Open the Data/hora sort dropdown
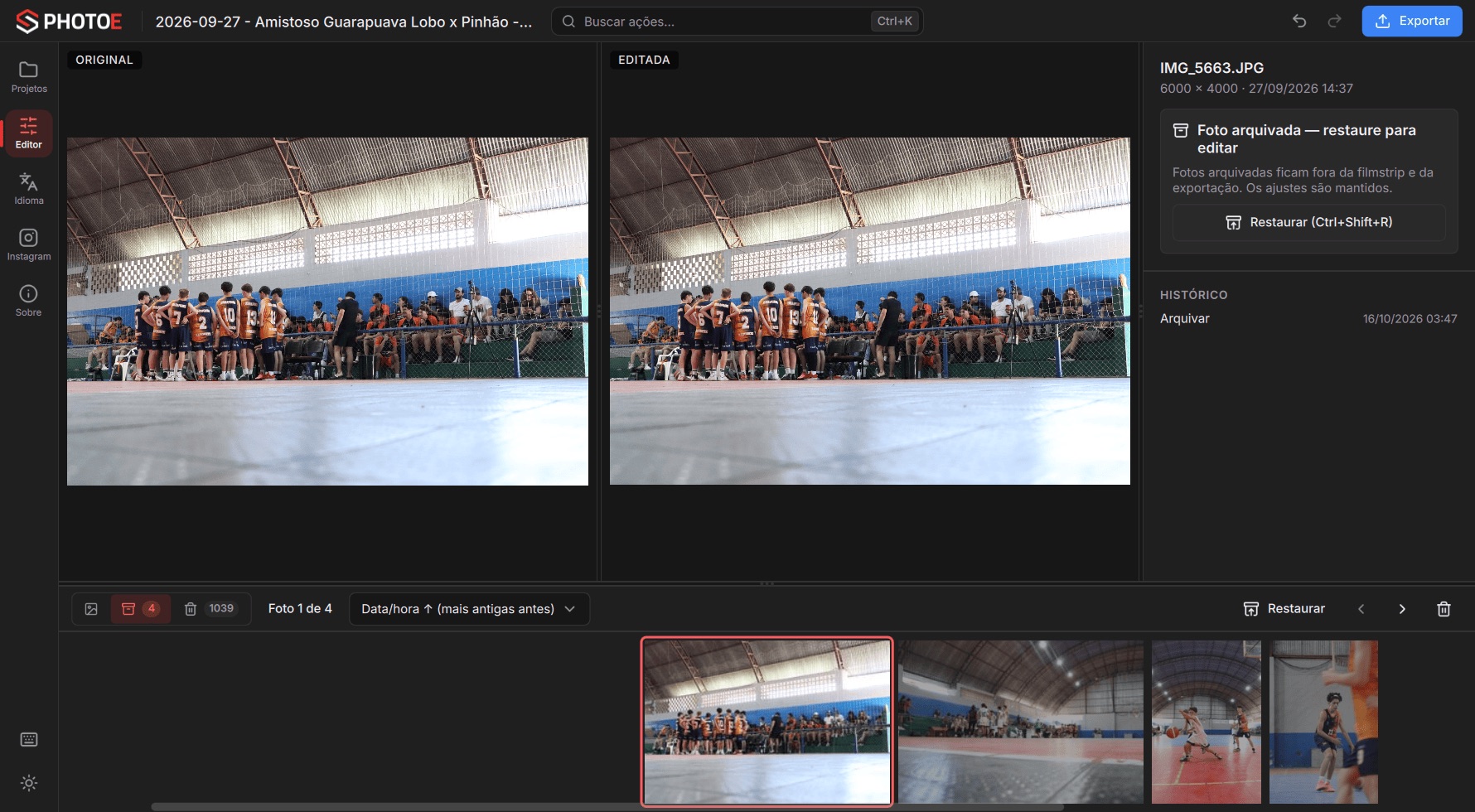This screenshot has width=1475, height=812. click(469, 609)
